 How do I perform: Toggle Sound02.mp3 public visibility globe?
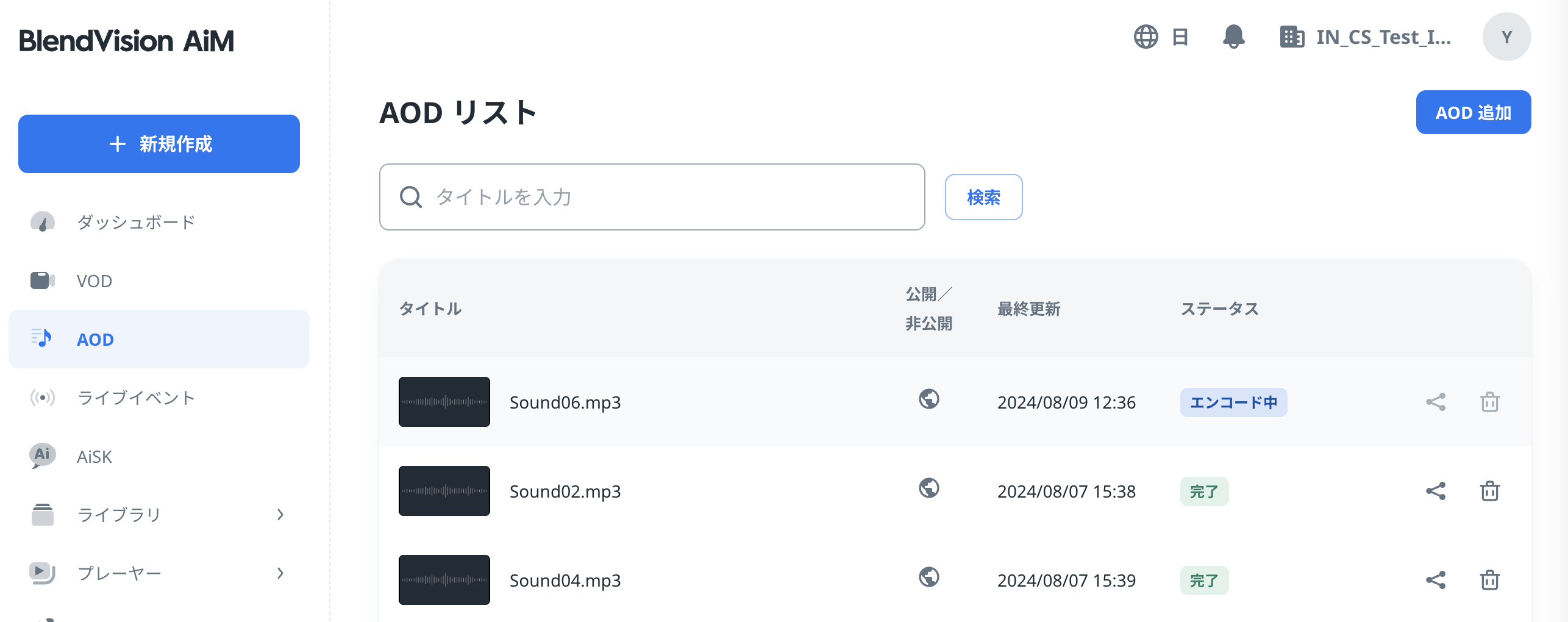(928, 490)
